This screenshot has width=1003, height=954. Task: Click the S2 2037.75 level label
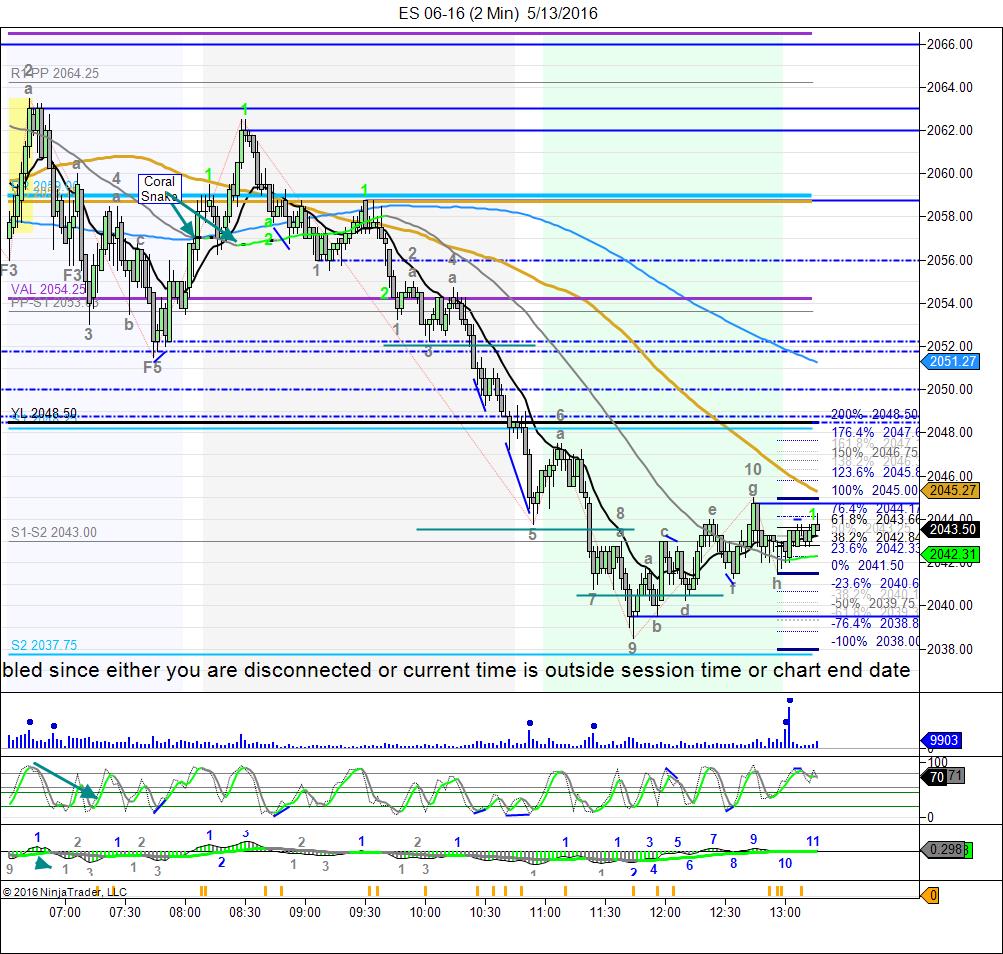(44, 645)
